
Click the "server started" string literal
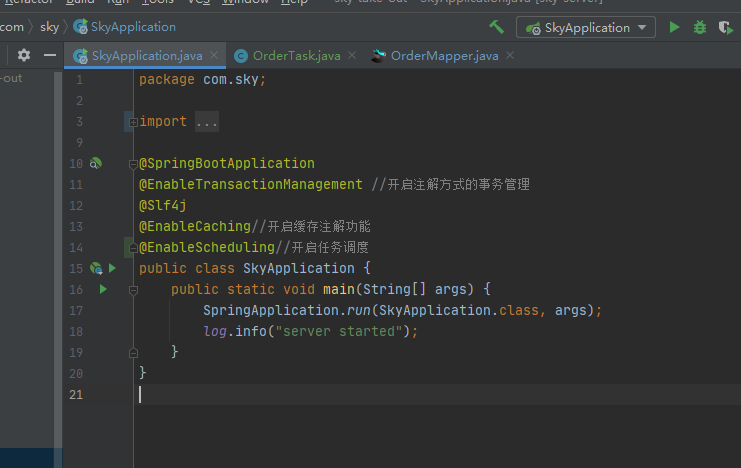(338, 331)
